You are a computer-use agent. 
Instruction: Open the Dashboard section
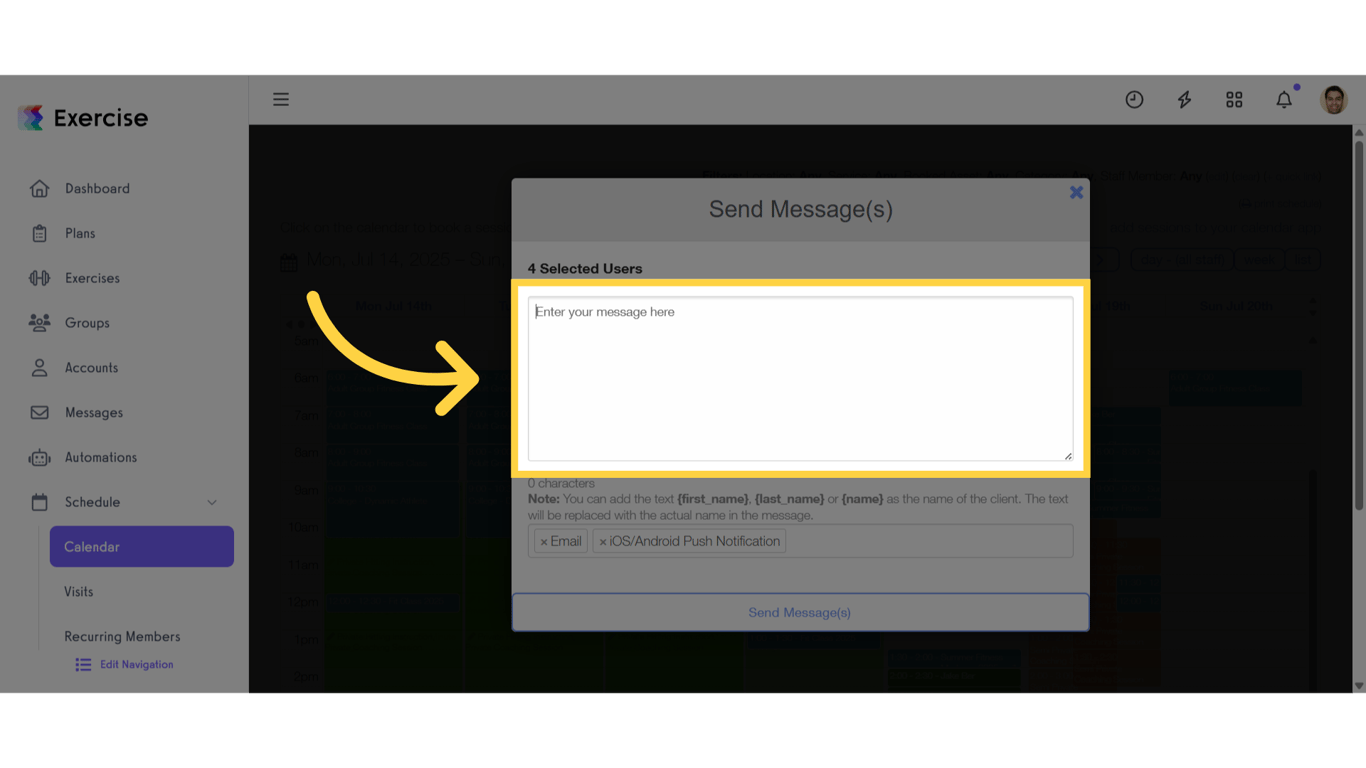click(x=97, y=188)
